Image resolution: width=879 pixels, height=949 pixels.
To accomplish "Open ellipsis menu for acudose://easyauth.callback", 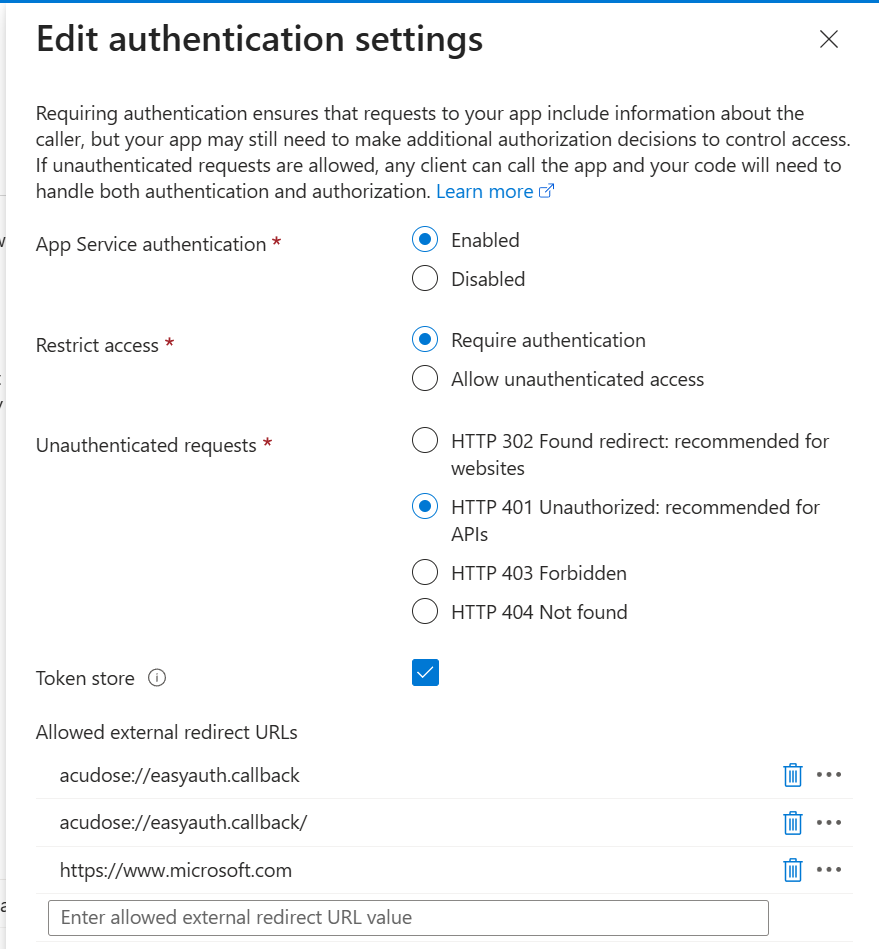I will 830,775.
